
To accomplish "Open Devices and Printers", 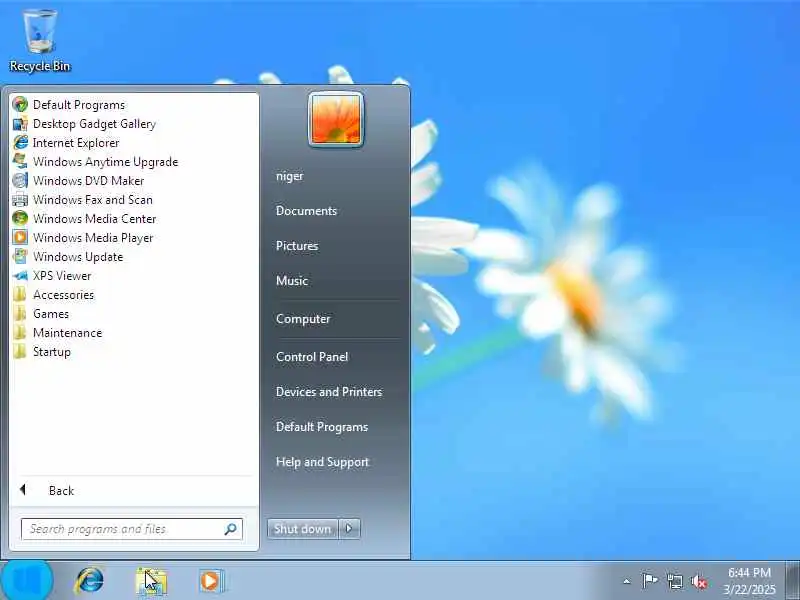I will point(329,392).
